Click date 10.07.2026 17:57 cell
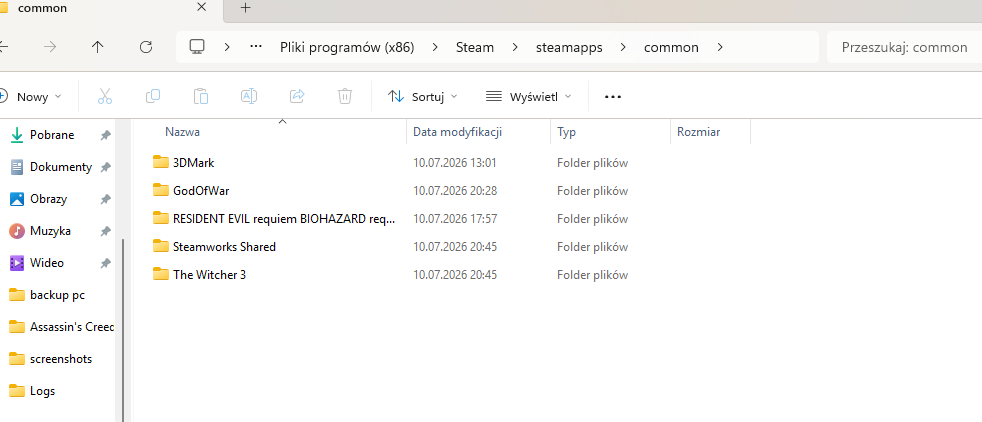 click(x=455, y=219)
